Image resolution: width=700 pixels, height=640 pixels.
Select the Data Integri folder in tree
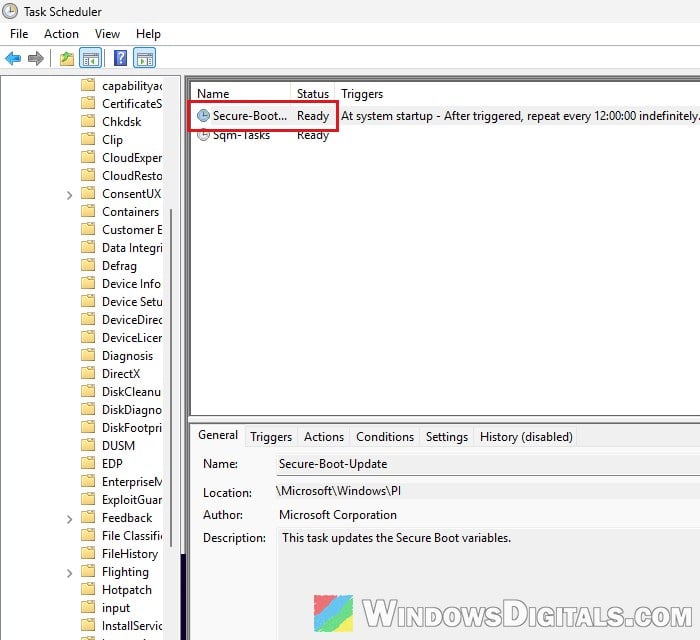132,248
